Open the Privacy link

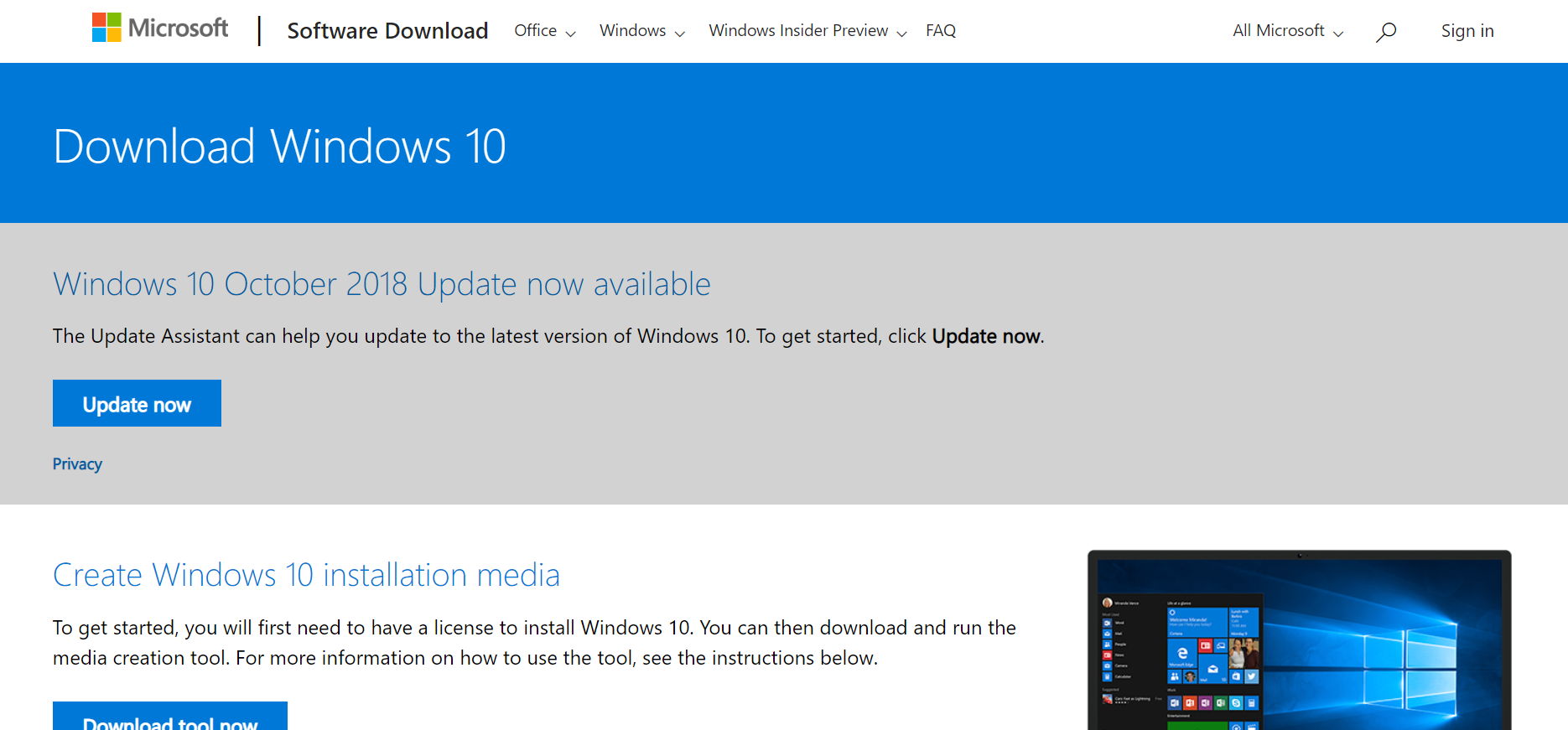click(77, 464)
